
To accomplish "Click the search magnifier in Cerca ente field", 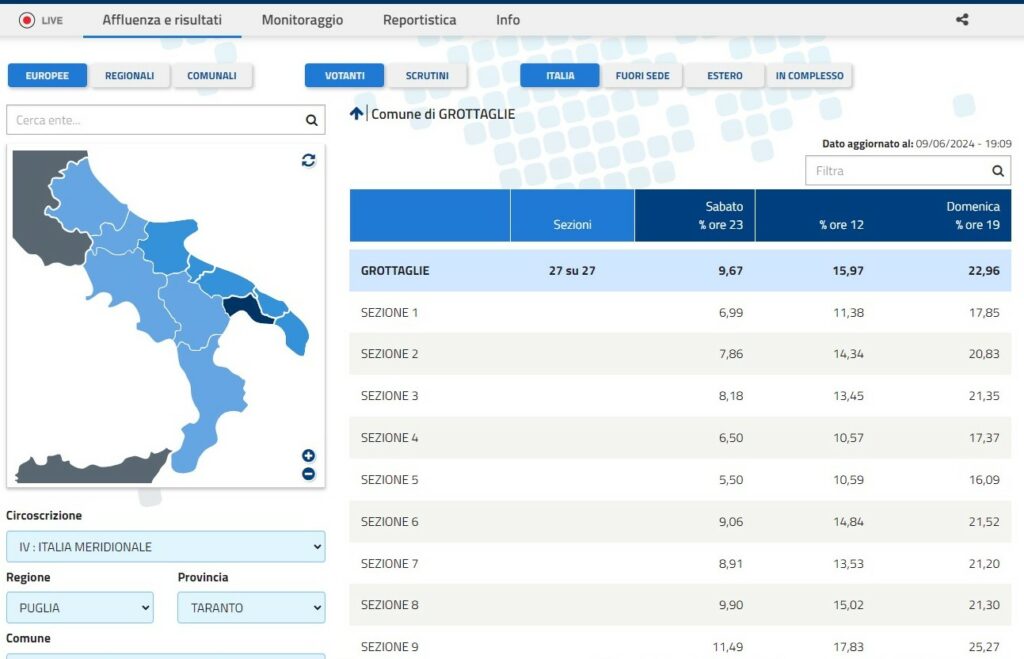I will pos(312,120).
